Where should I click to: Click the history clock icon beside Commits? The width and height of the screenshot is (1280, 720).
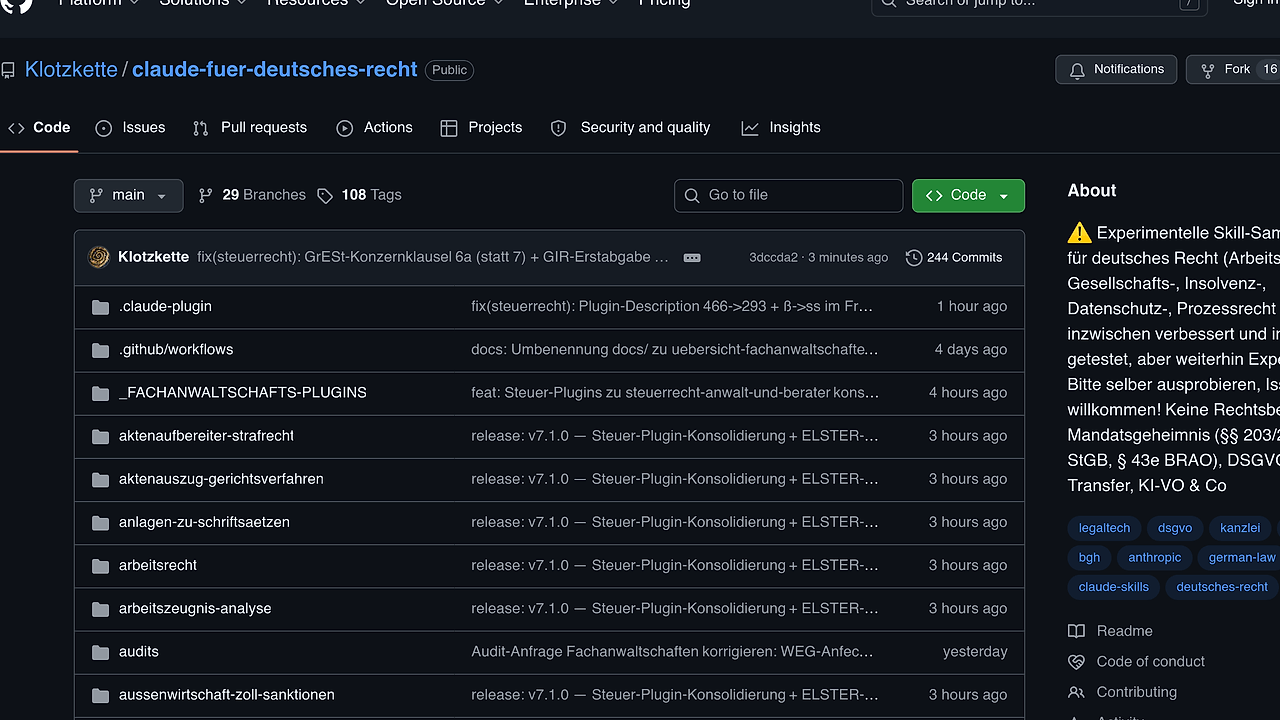(914, 257)
